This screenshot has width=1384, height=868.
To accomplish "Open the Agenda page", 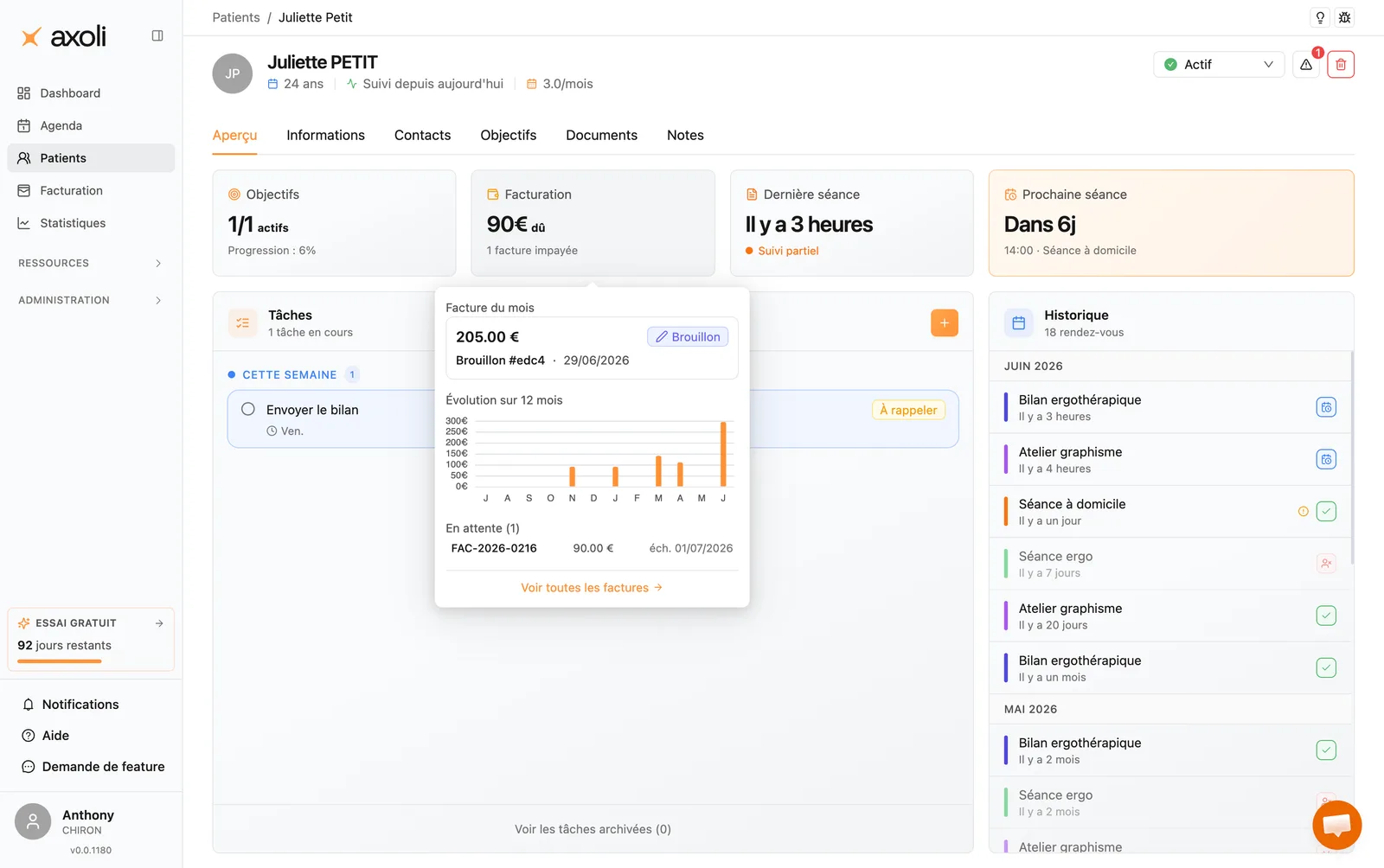I will click(x=91, y=125).
